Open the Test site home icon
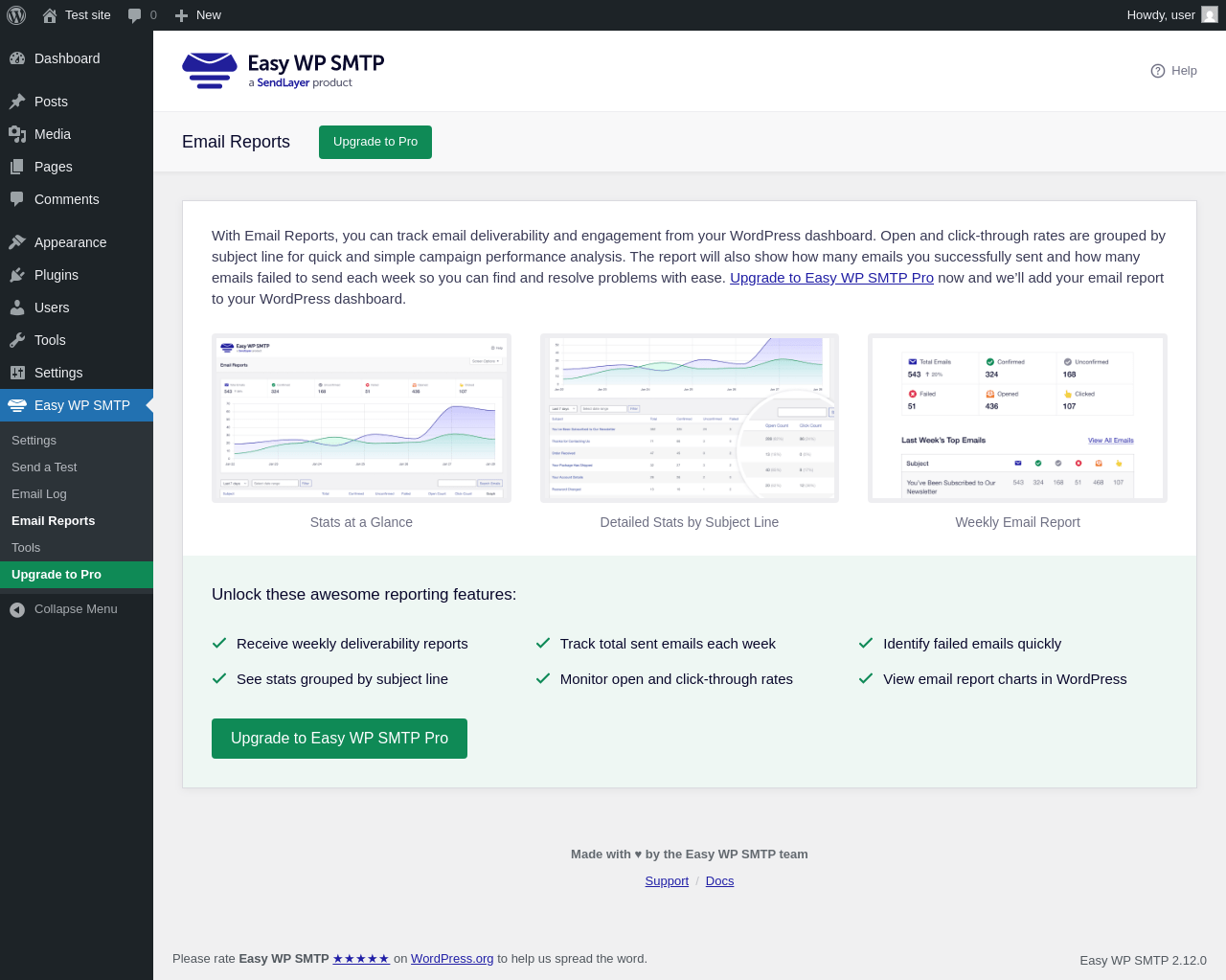This screenshot has width=1226, height=980. [x=50, y=15]
